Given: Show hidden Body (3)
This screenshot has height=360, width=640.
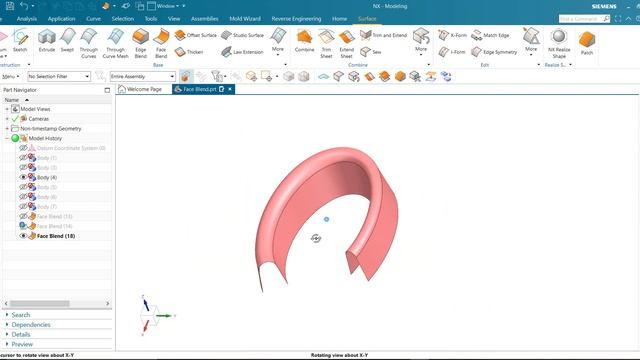Looking at the screenshot, I should point(23,168).
